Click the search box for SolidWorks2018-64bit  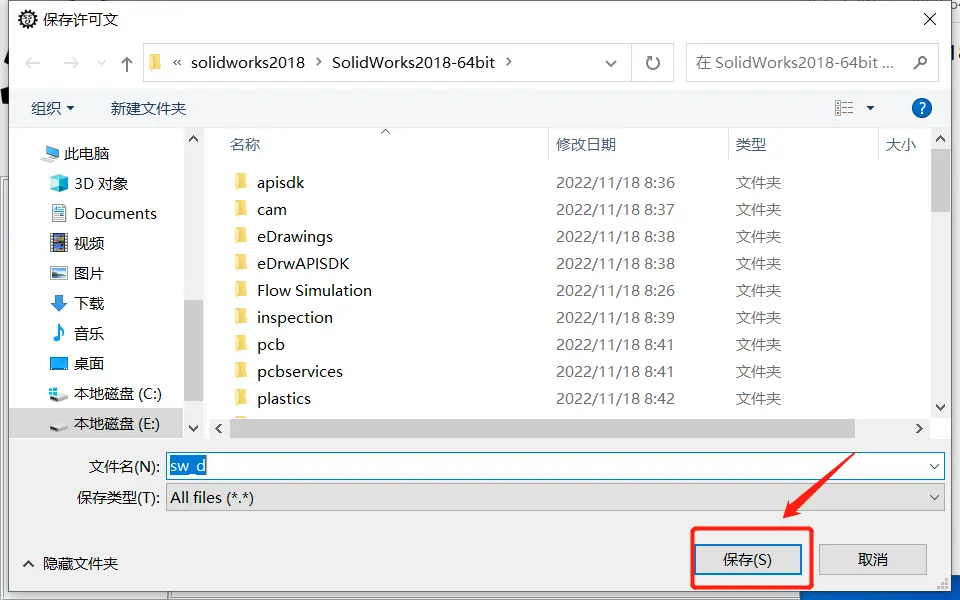pos(812,62)
